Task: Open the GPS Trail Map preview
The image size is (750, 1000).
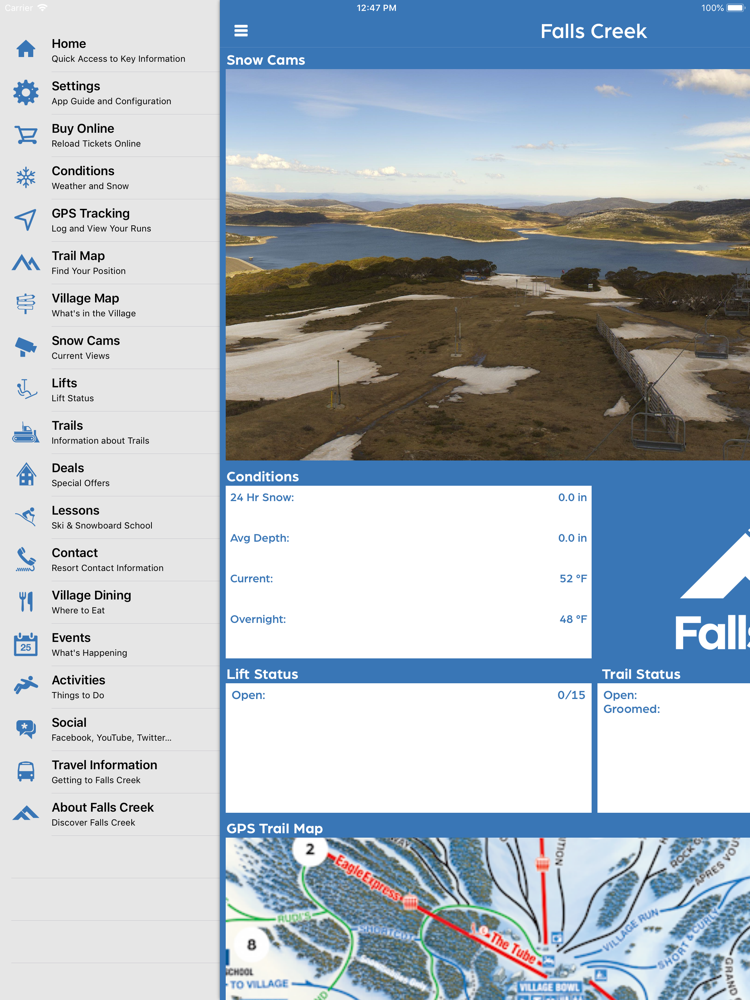Action: [x=488, y=919]
